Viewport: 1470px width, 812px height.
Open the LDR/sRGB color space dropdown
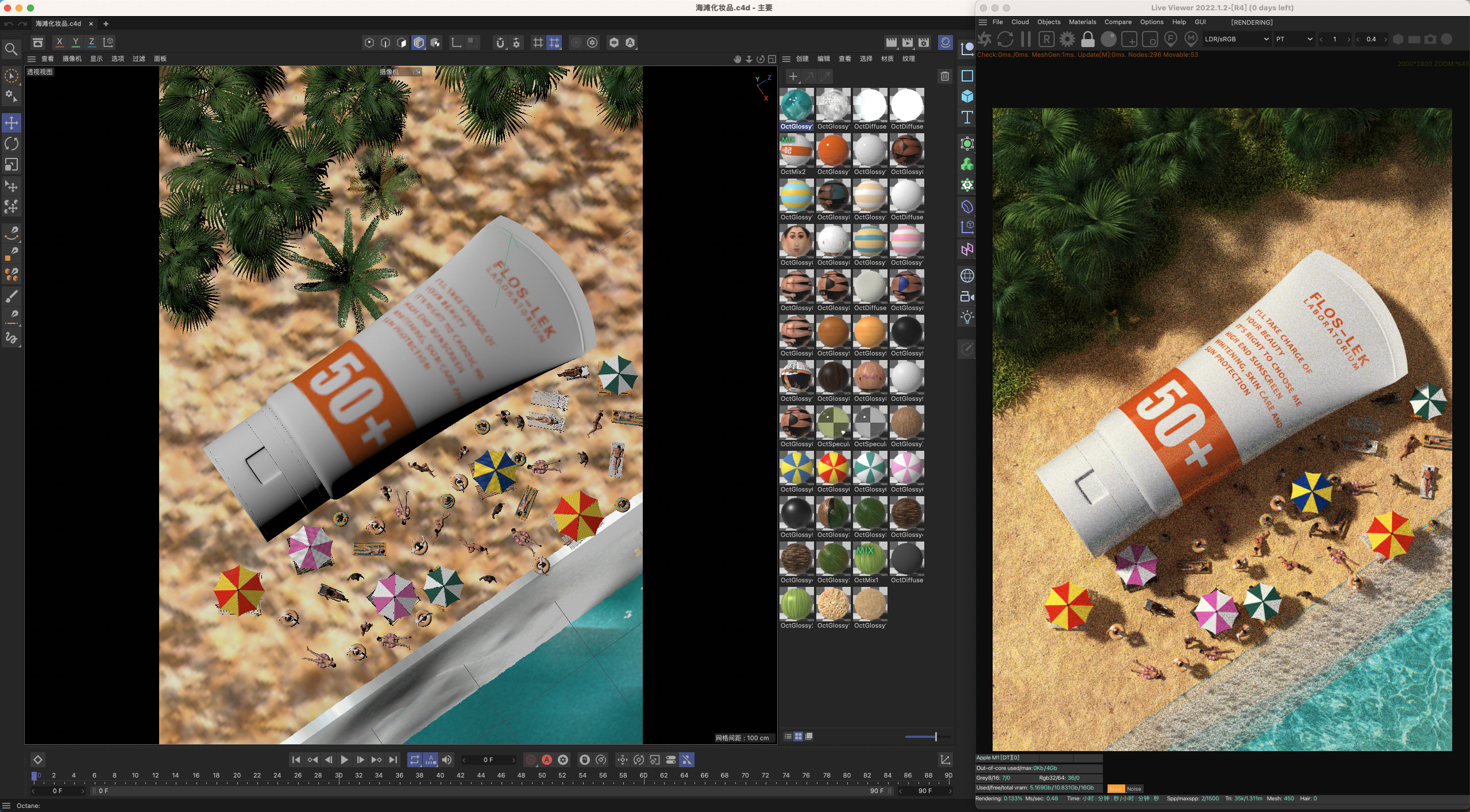1236,39
